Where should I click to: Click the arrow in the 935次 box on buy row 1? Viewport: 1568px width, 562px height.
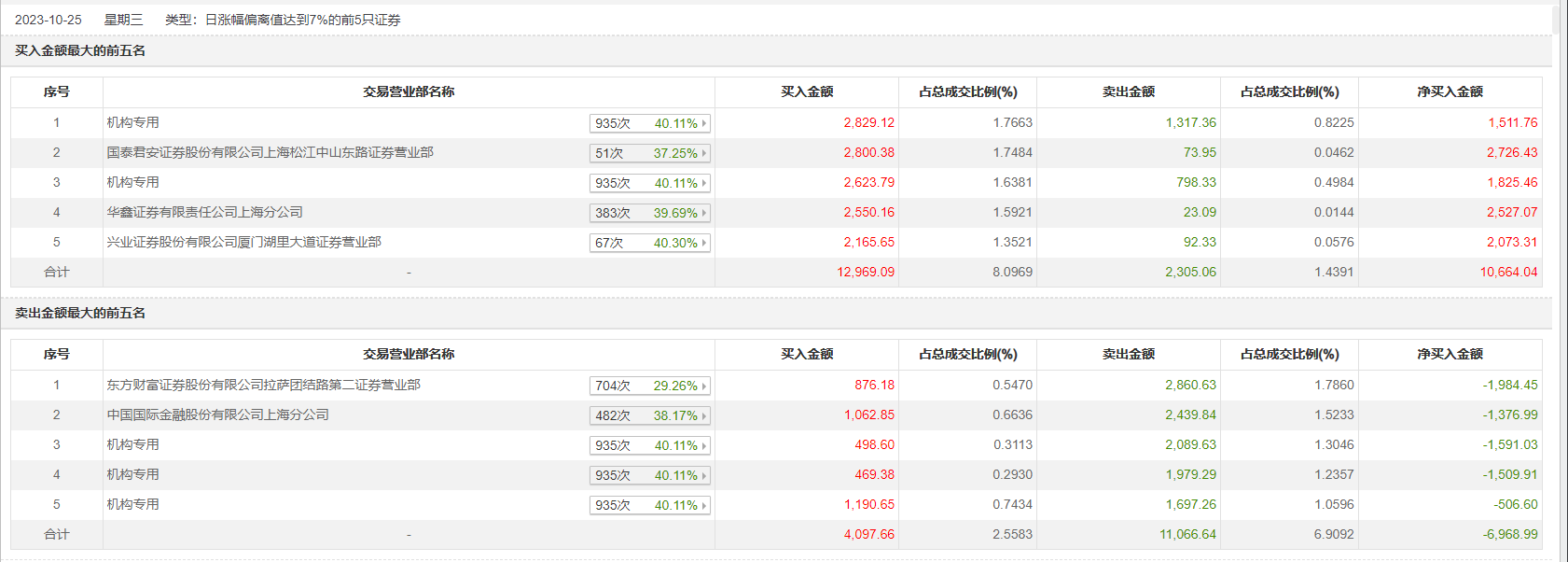[x=704, y=123]
